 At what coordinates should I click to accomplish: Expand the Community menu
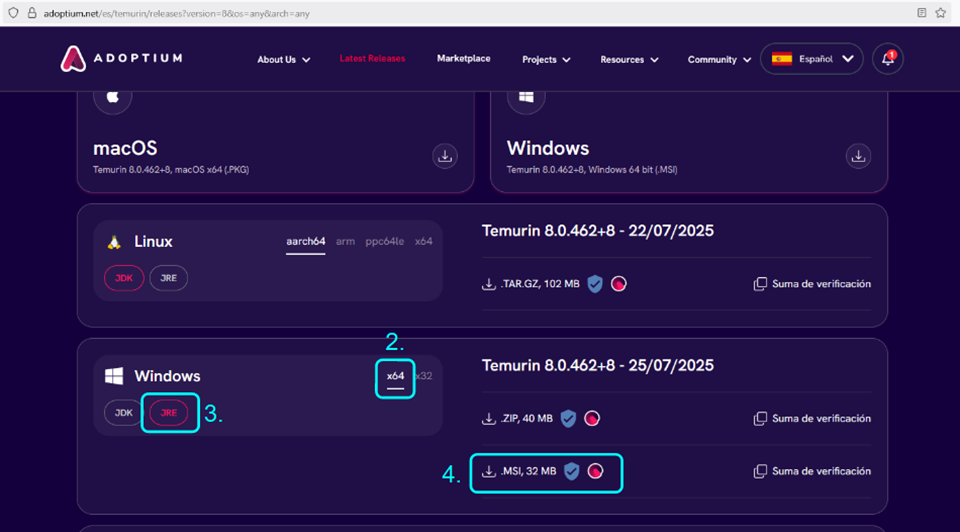pos(719,59)
